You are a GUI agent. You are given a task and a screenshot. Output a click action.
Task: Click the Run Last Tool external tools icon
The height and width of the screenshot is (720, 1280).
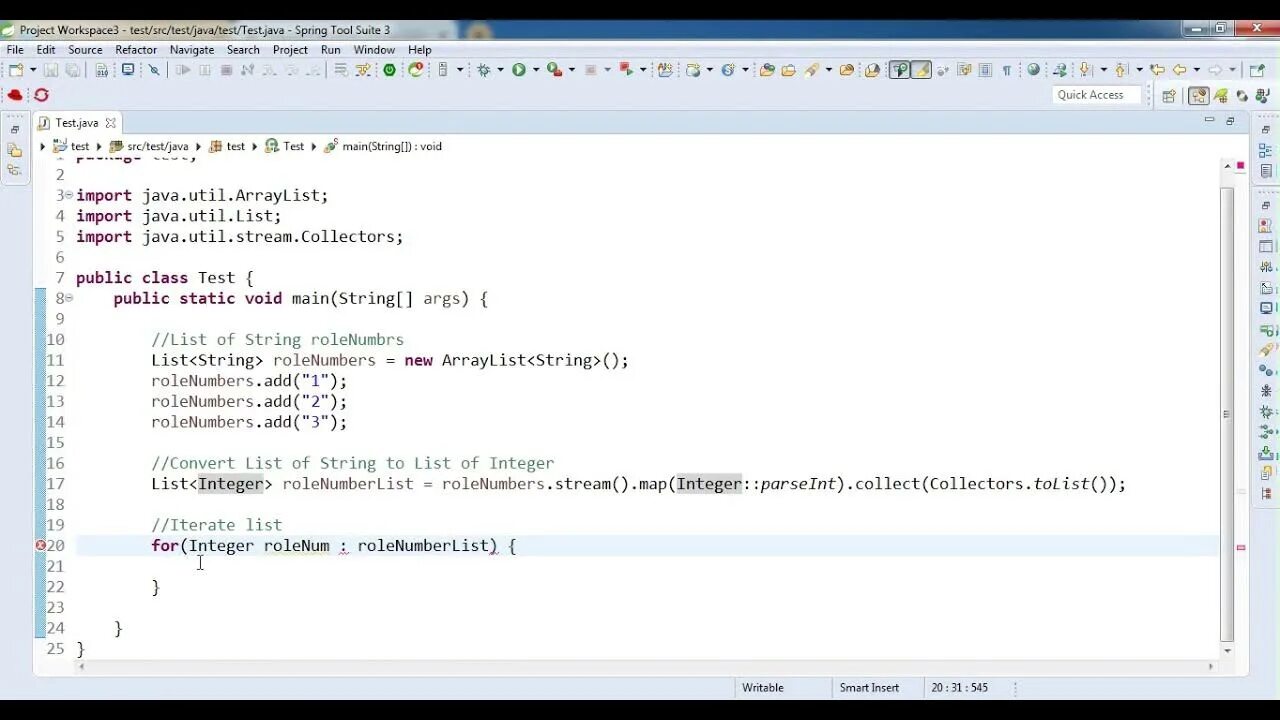coord(554,70)
